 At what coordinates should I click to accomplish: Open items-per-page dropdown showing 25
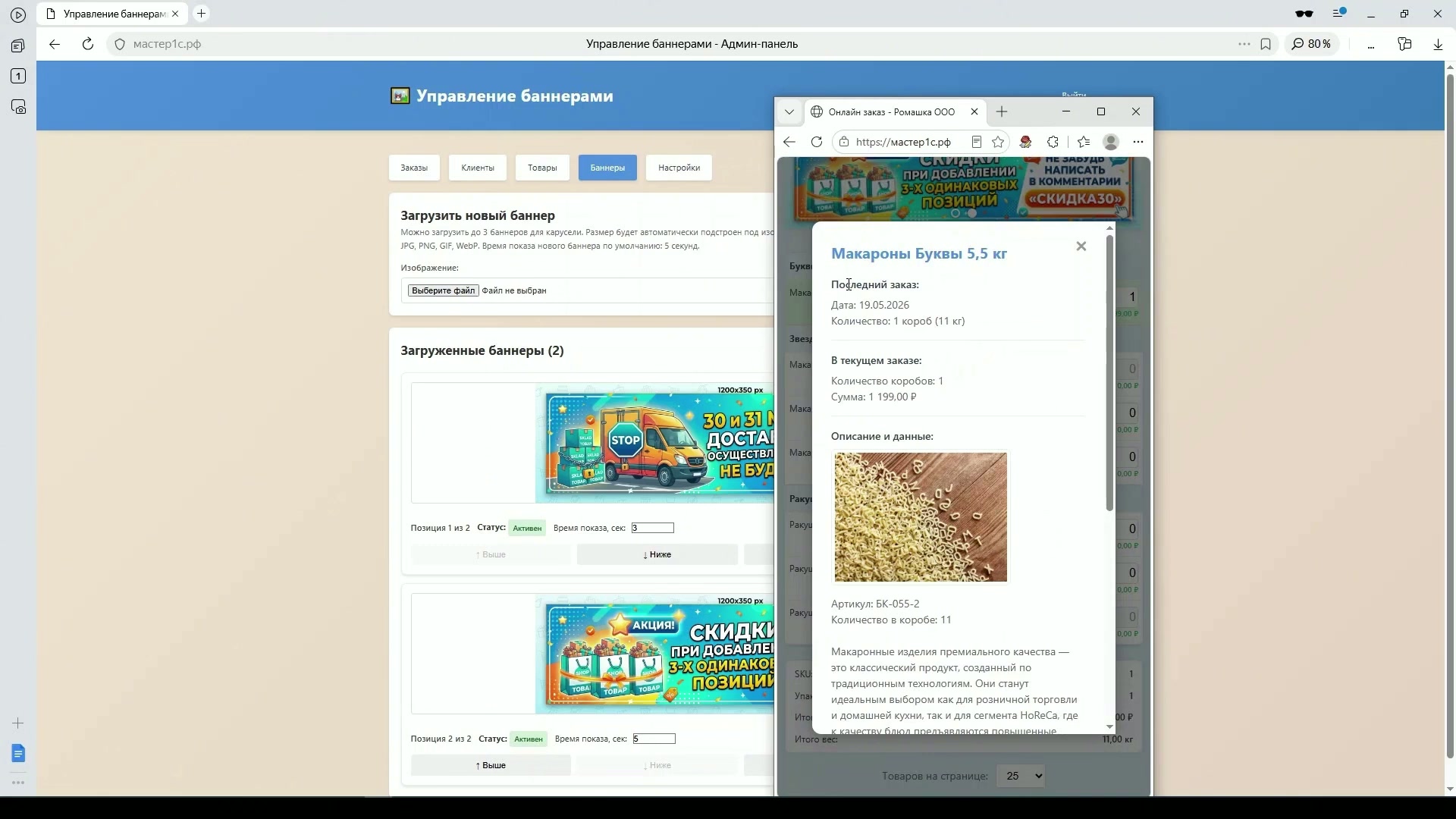(x=1021, y=776)
